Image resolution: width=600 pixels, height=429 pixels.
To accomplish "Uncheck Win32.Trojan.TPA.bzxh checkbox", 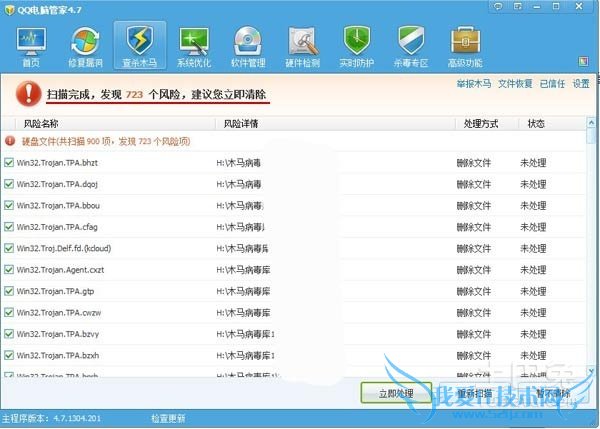I will point(9,355).
